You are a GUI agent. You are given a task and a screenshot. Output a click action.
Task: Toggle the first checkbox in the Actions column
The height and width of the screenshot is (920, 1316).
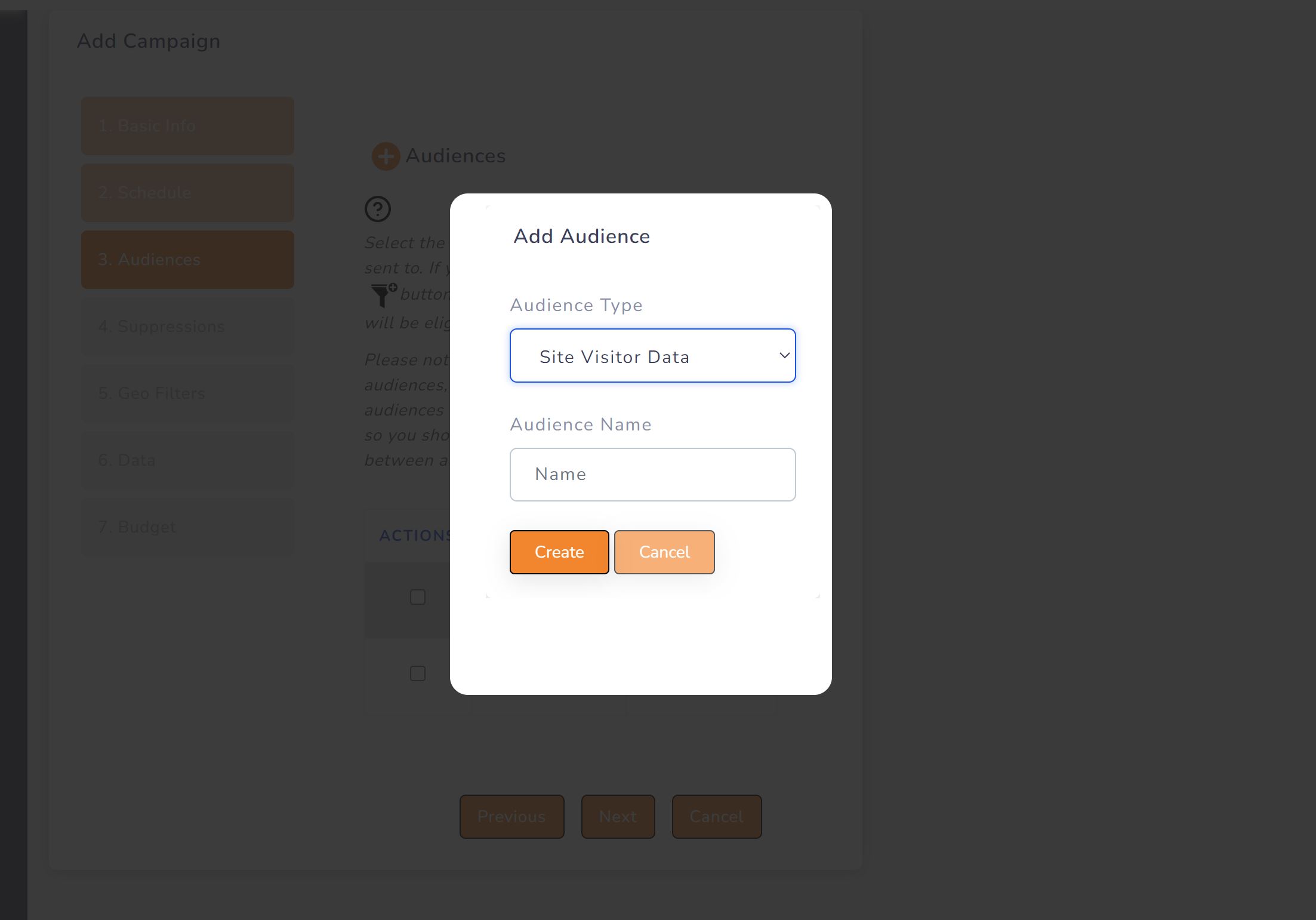(x=417, y=596)
